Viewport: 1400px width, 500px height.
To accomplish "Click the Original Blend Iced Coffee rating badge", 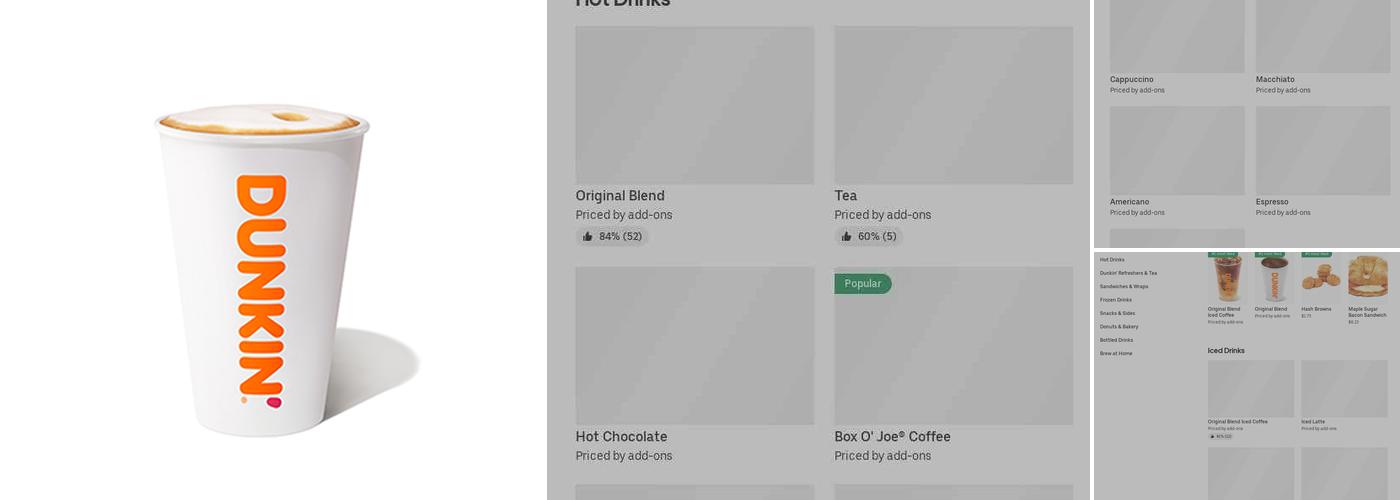I will tap(1221, 437).
